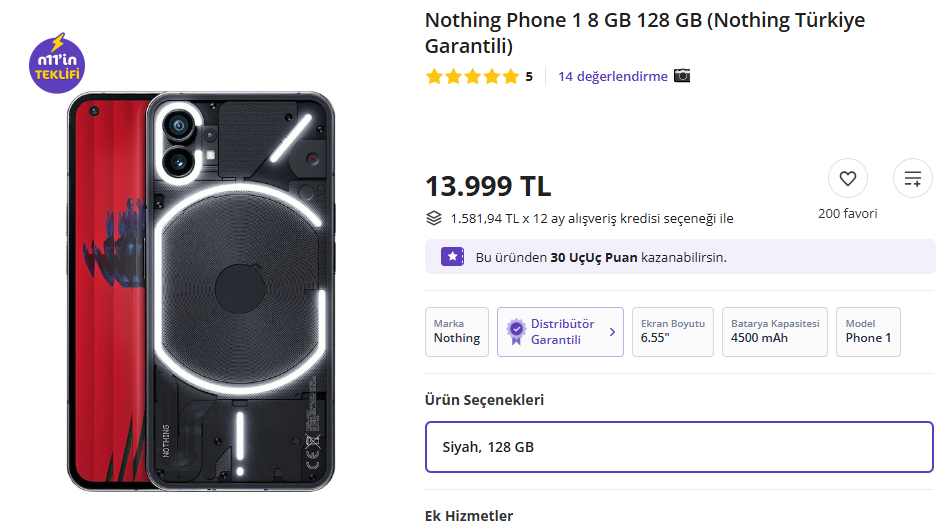943x525 pixels.
Task: Click the Model Phone 1 chip
Action: (x=867, y=332)
